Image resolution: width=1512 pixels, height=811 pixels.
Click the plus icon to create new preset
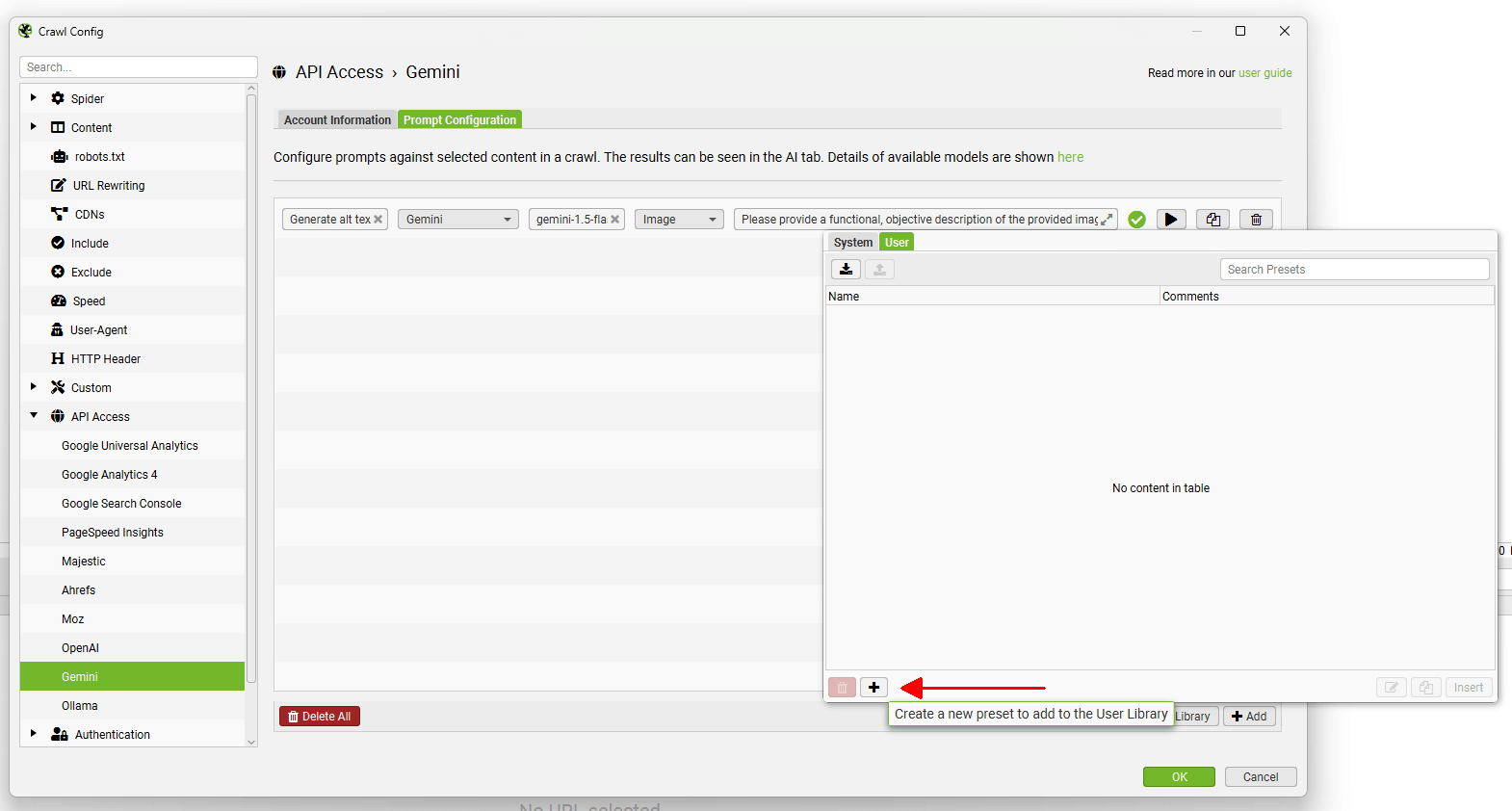(873, 687)
